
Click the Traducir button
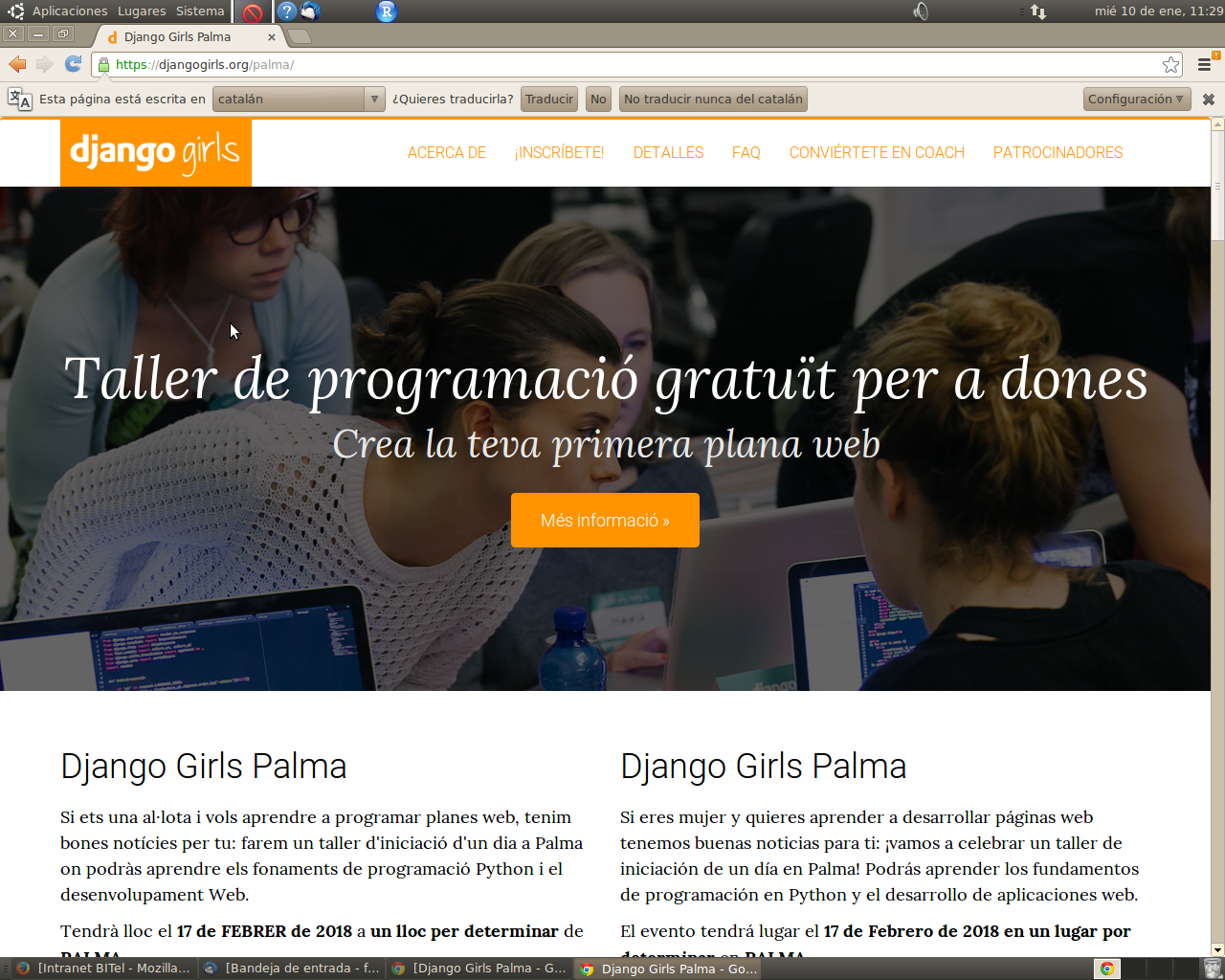(x=549, y=99)
